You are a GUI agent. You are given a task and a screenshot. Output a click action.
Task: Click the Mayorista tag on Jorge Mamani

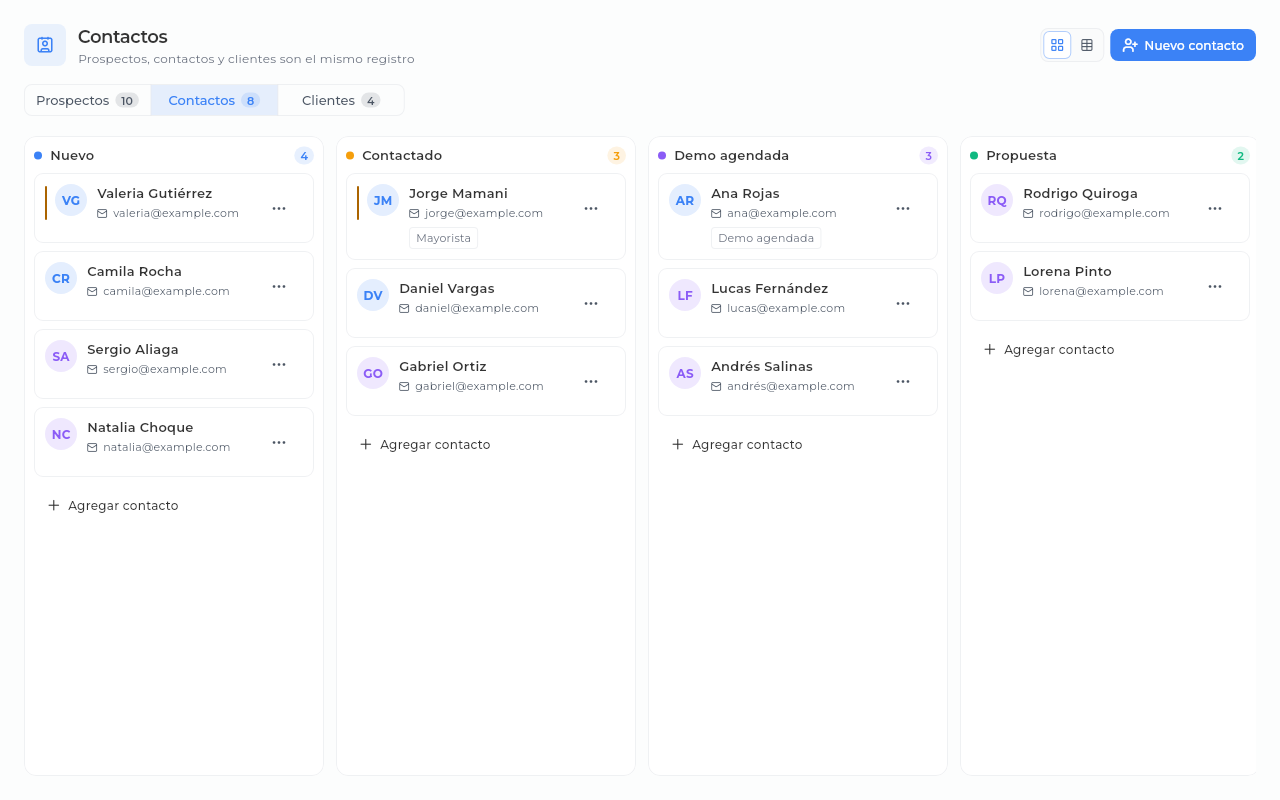[443, 238]
